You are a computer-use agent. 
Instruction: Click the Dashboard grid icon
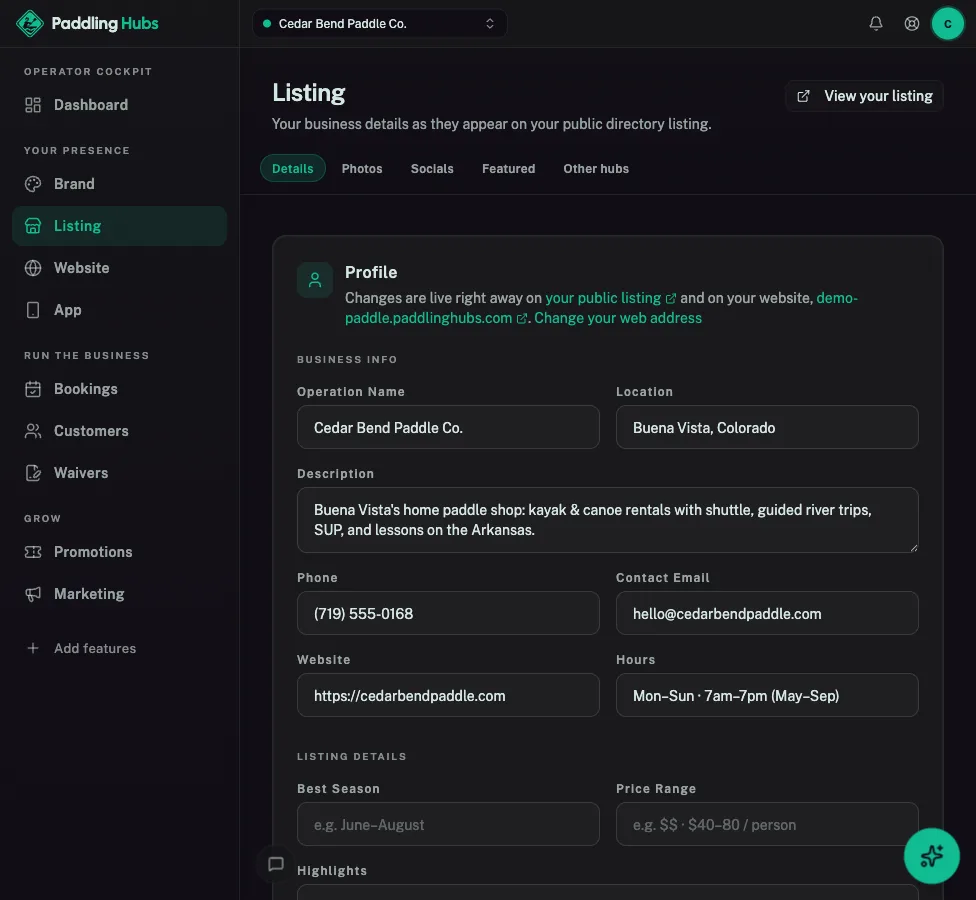pos(33,105)
